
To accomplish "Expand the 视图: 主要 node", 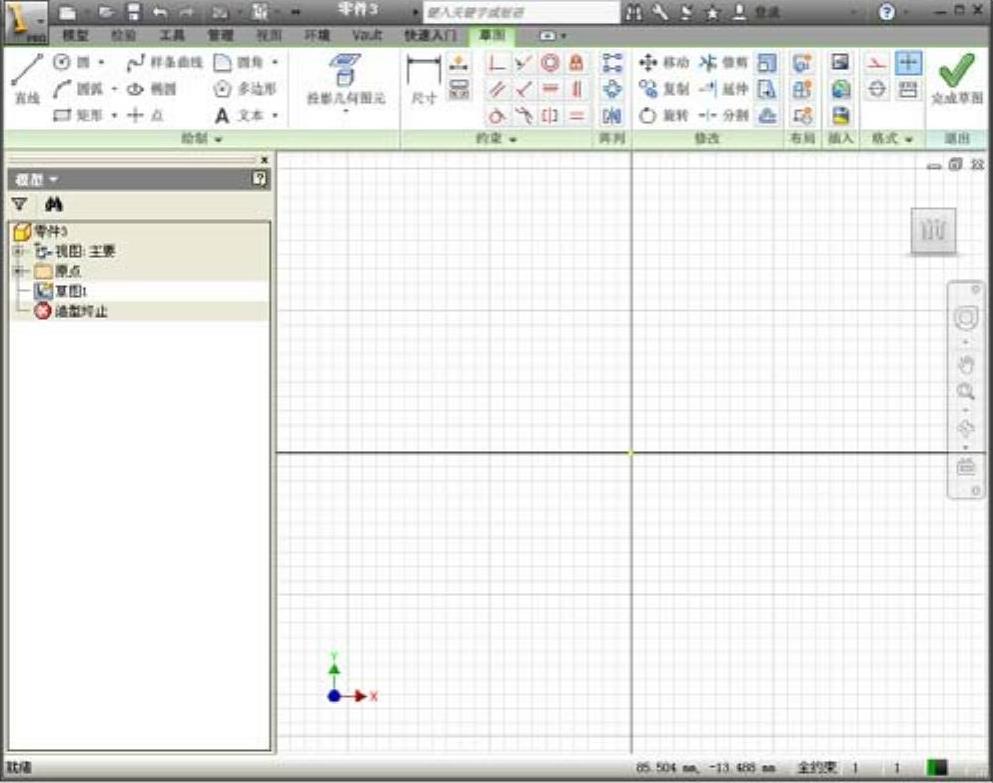I will 20,251.
